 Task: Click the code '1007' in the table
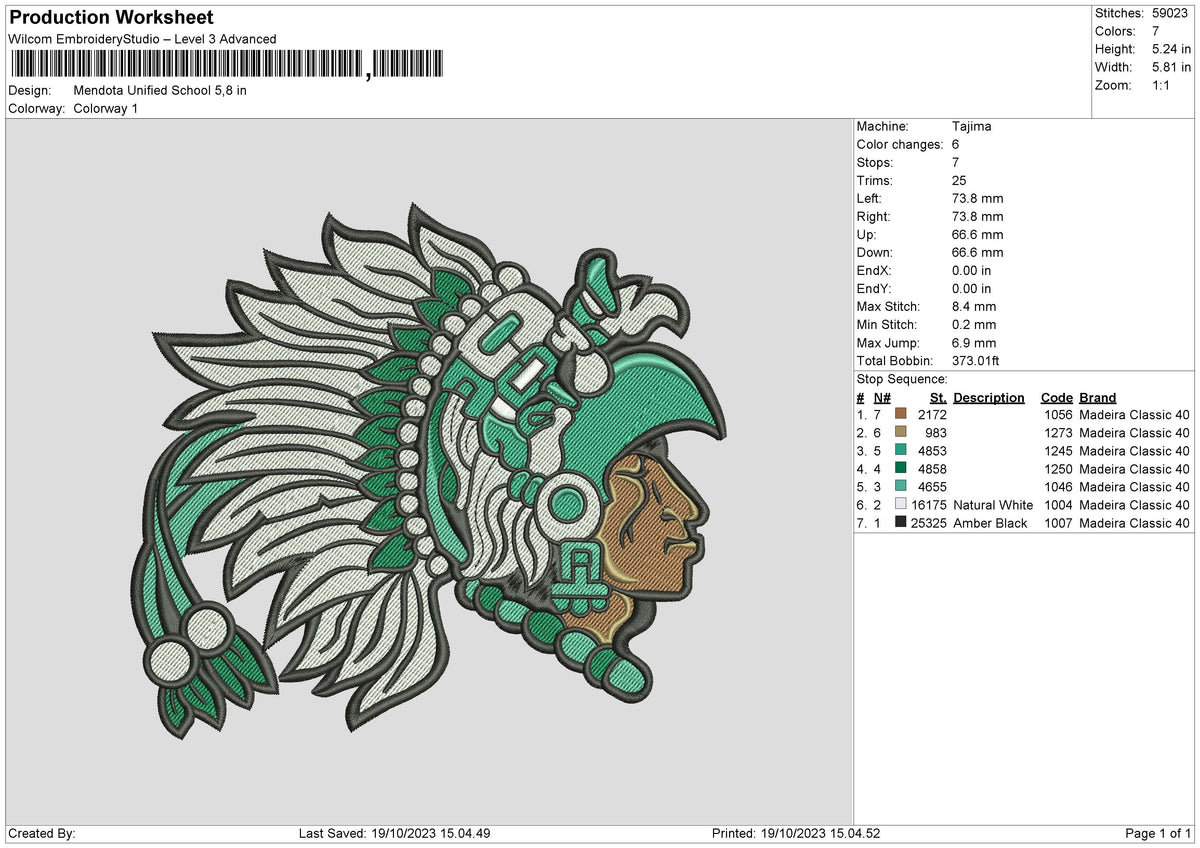pos(1058,523)
